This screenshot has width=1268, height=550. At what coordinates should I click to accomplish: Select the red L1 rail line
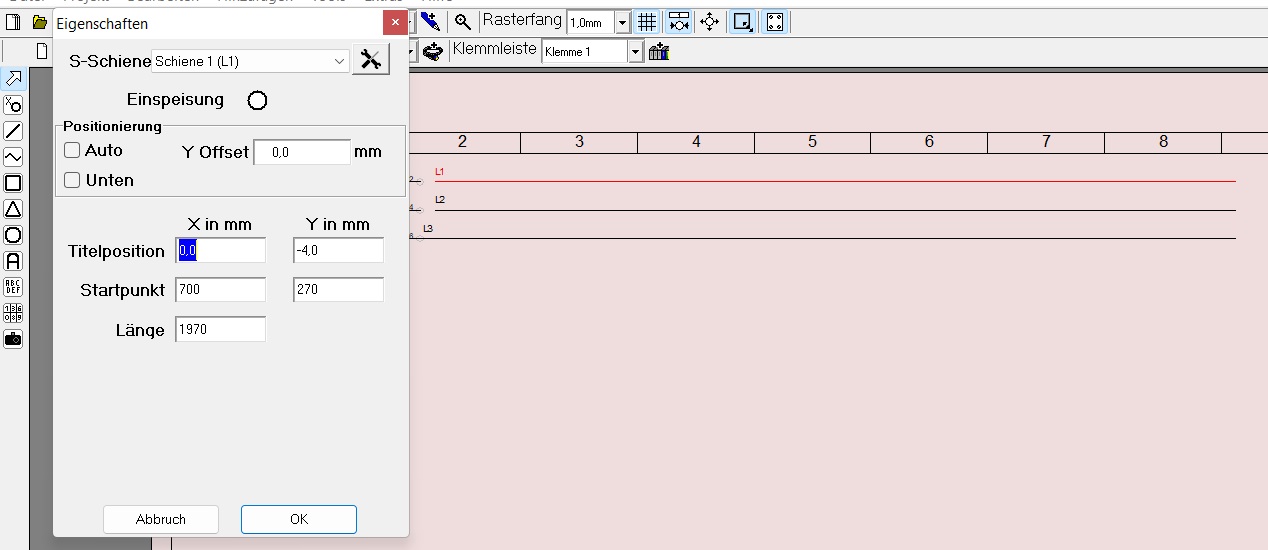800,181
